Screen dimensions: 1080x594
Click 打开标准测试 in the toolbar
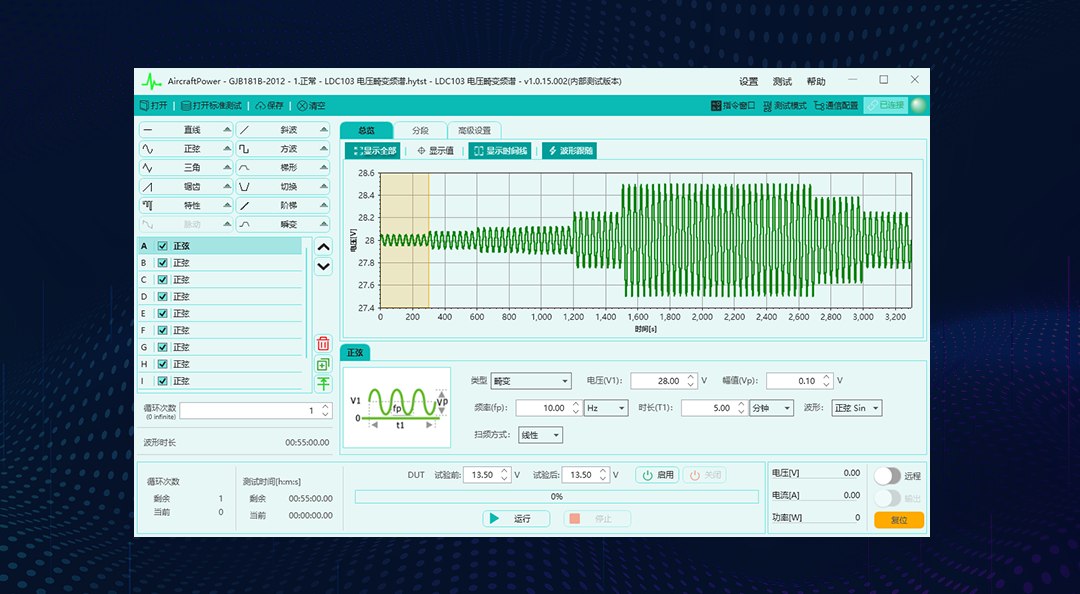211,105
